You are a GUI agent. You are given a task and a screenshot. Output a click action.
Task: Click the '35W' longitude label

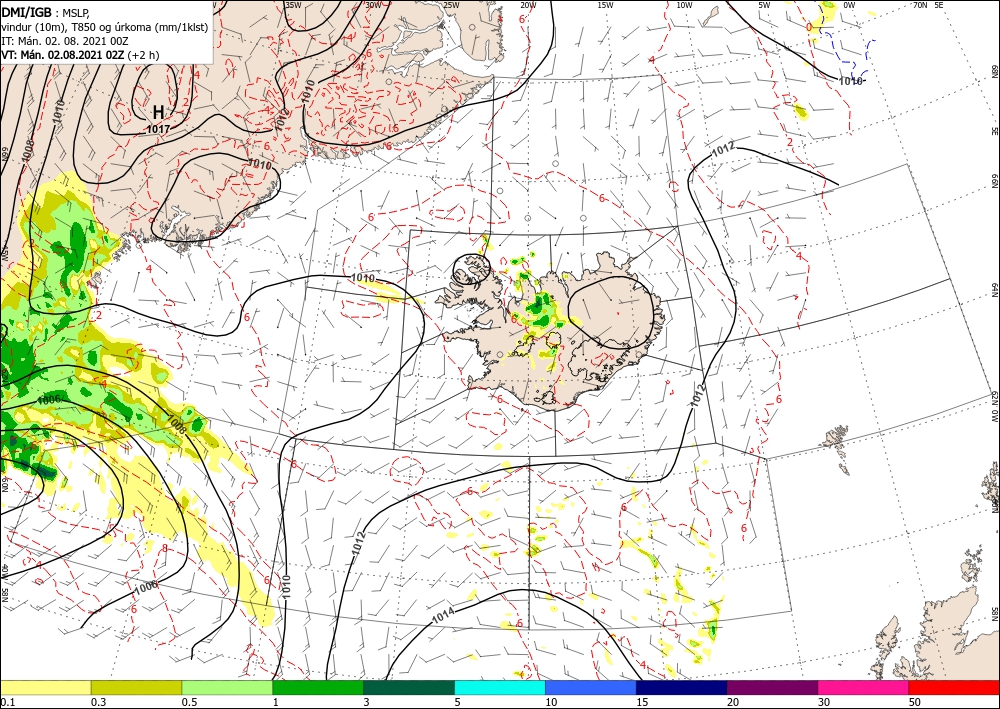click(x=293, y=5)
